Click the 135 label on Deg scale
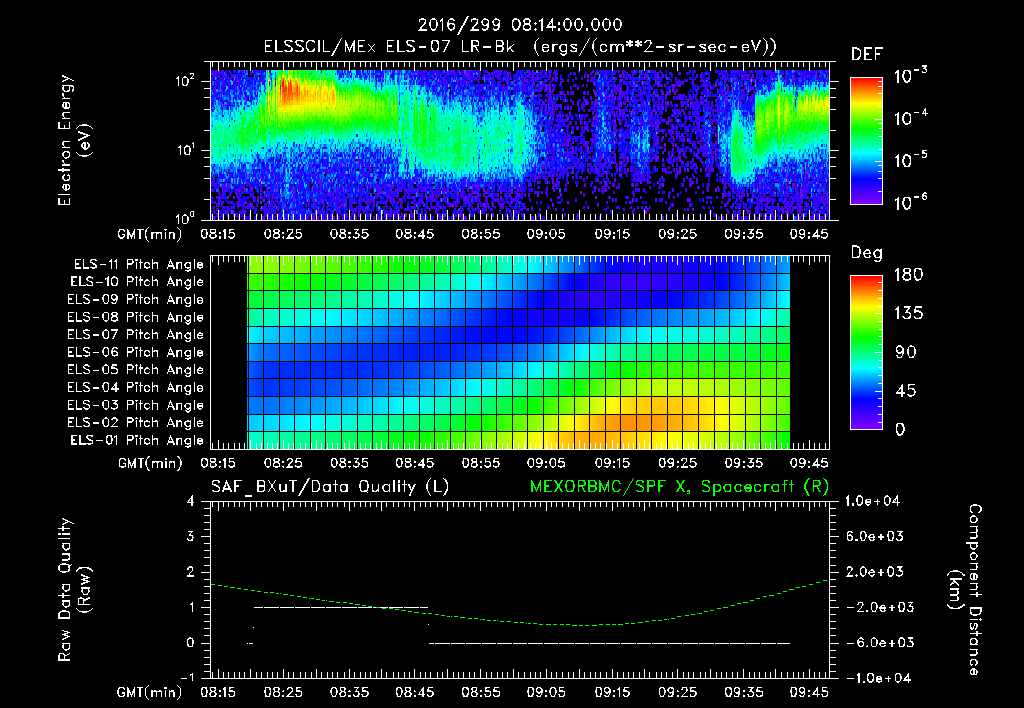The height and width of the screenshot is (708, 1024). pos(908,313)
